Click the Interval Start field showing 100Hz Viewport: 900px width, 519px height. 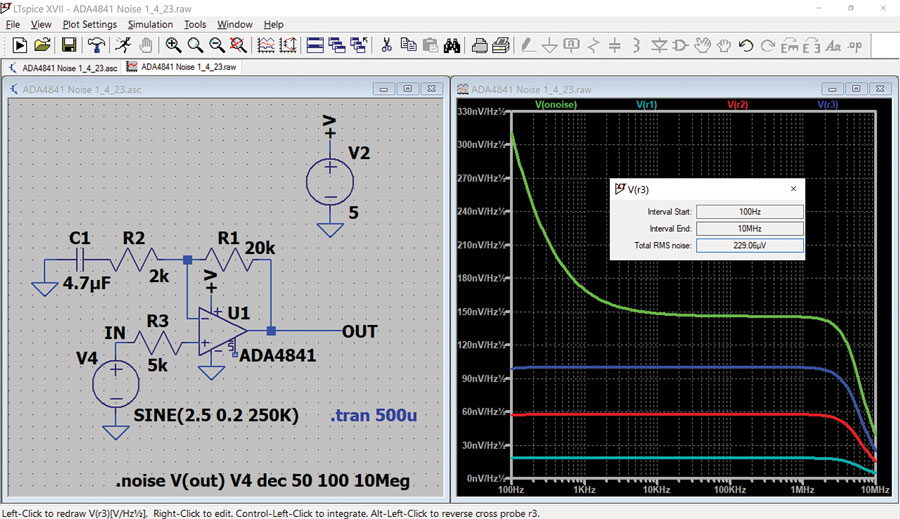point(750,211)
